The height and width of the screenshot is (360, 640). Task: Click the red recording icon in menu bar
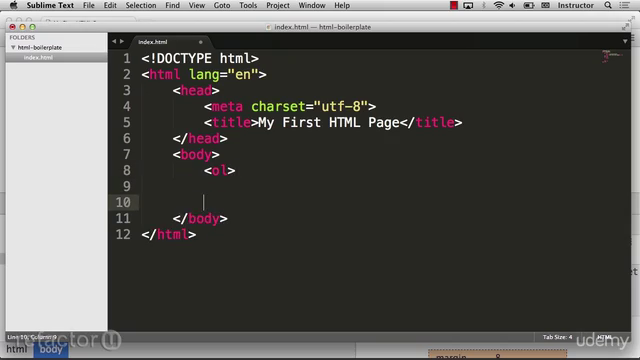coord(453,5)
